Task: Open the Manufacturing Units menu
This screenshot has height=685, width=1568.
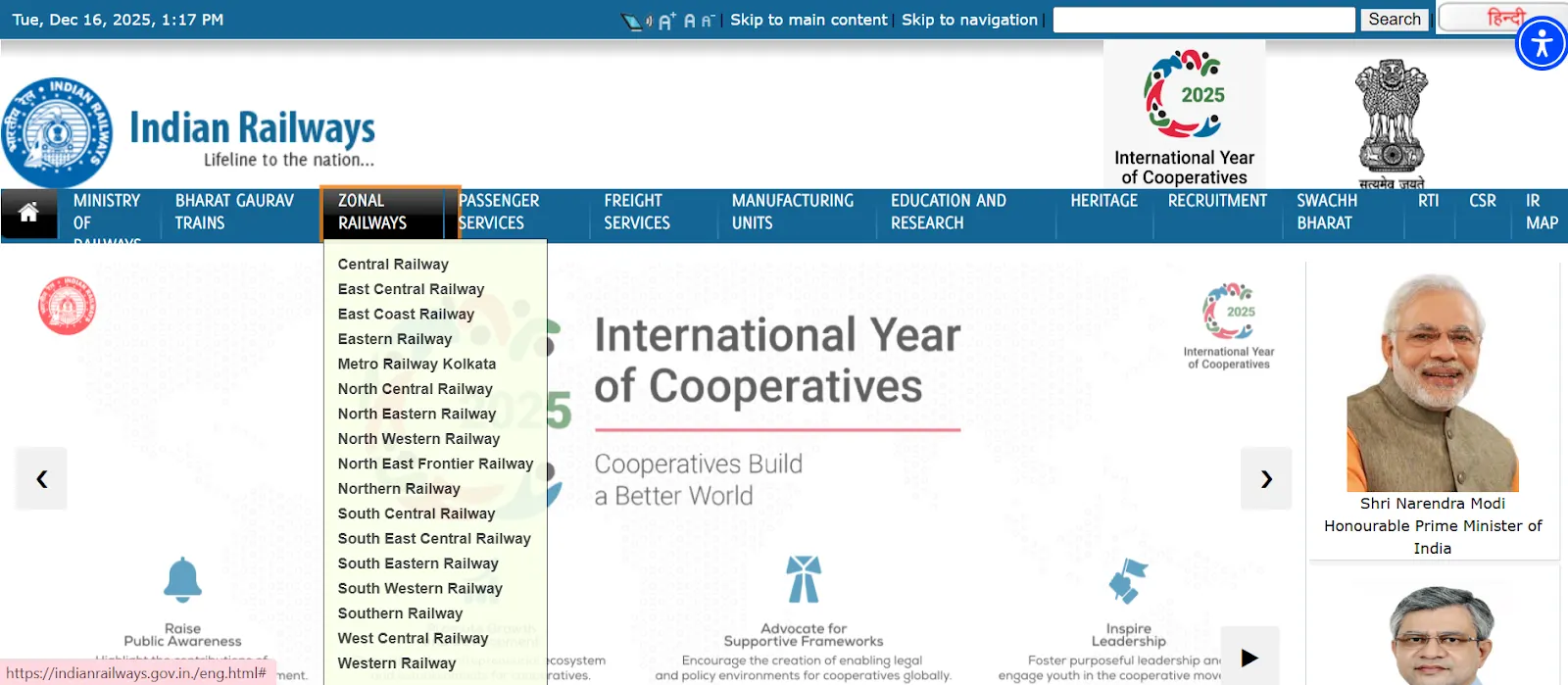Action: [792, 212]
